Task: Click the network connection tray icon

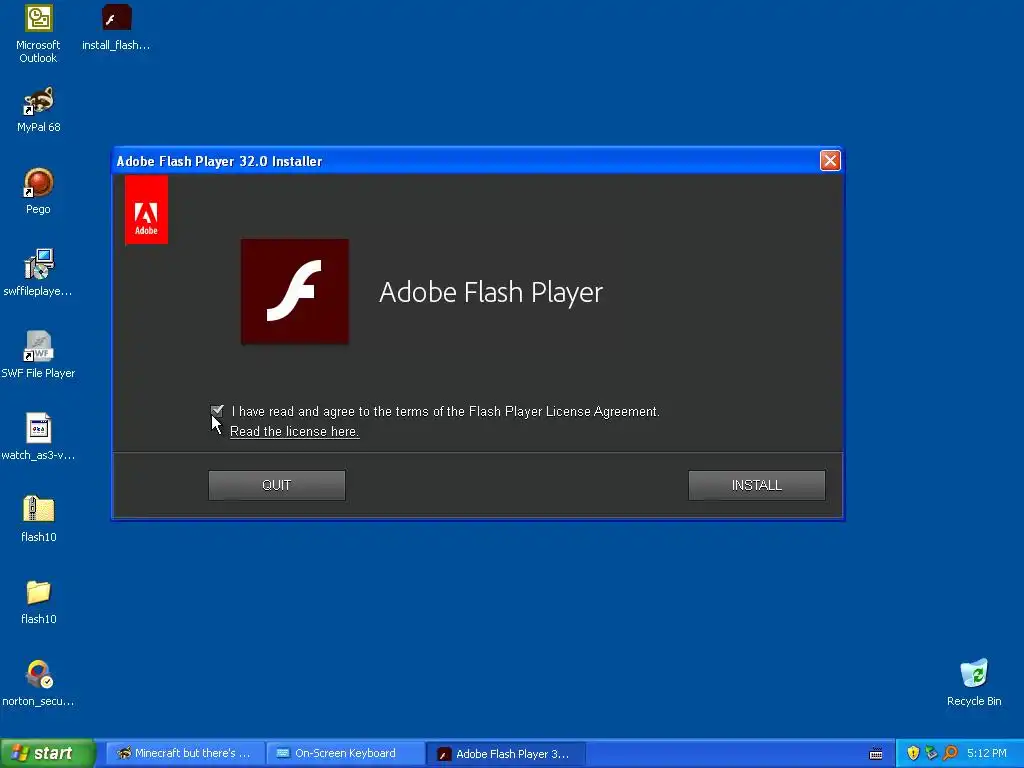Action: (x=931, y=753)
